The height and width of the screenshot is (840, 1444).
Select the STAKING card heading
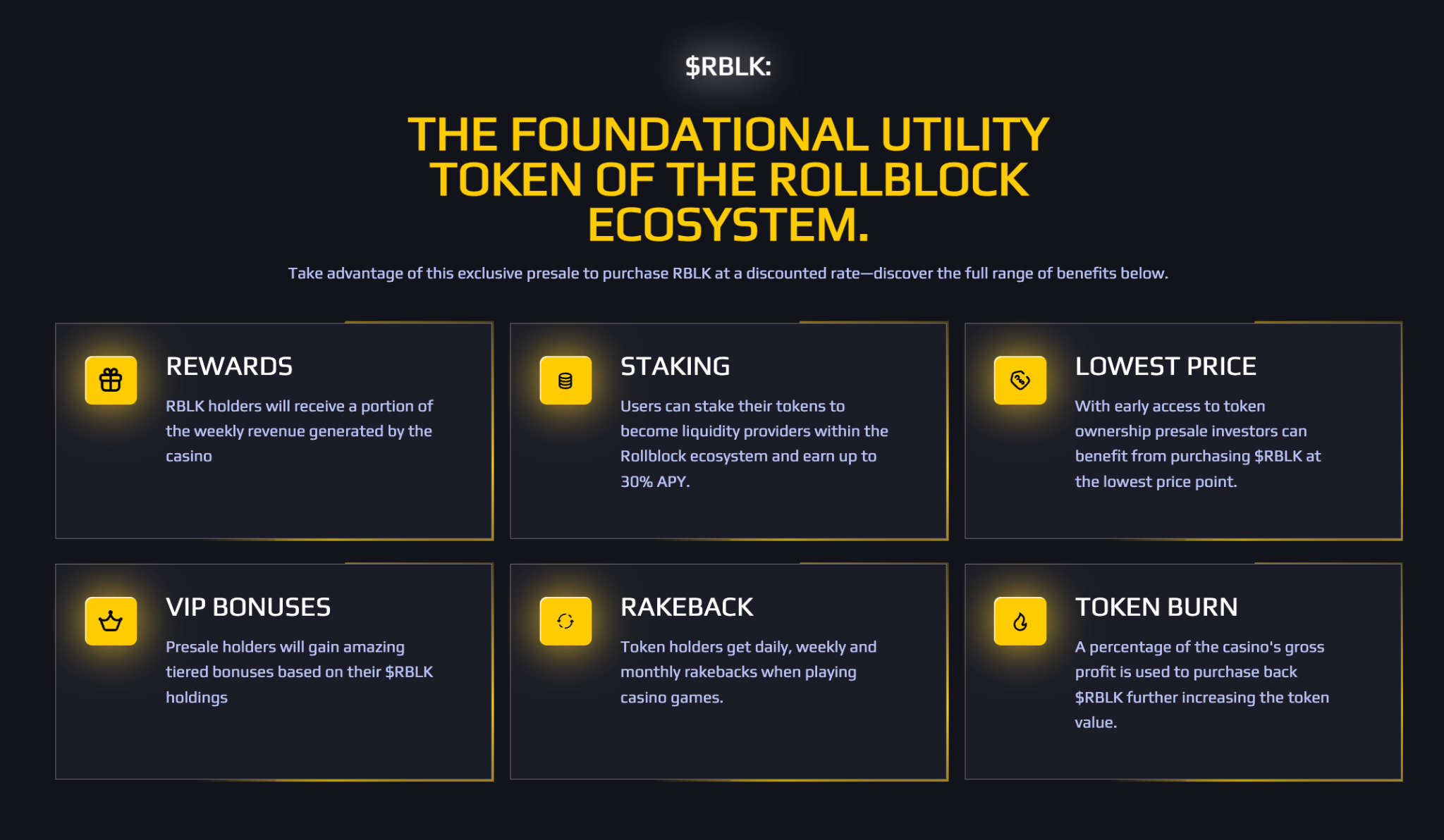[x=675, y=366]
